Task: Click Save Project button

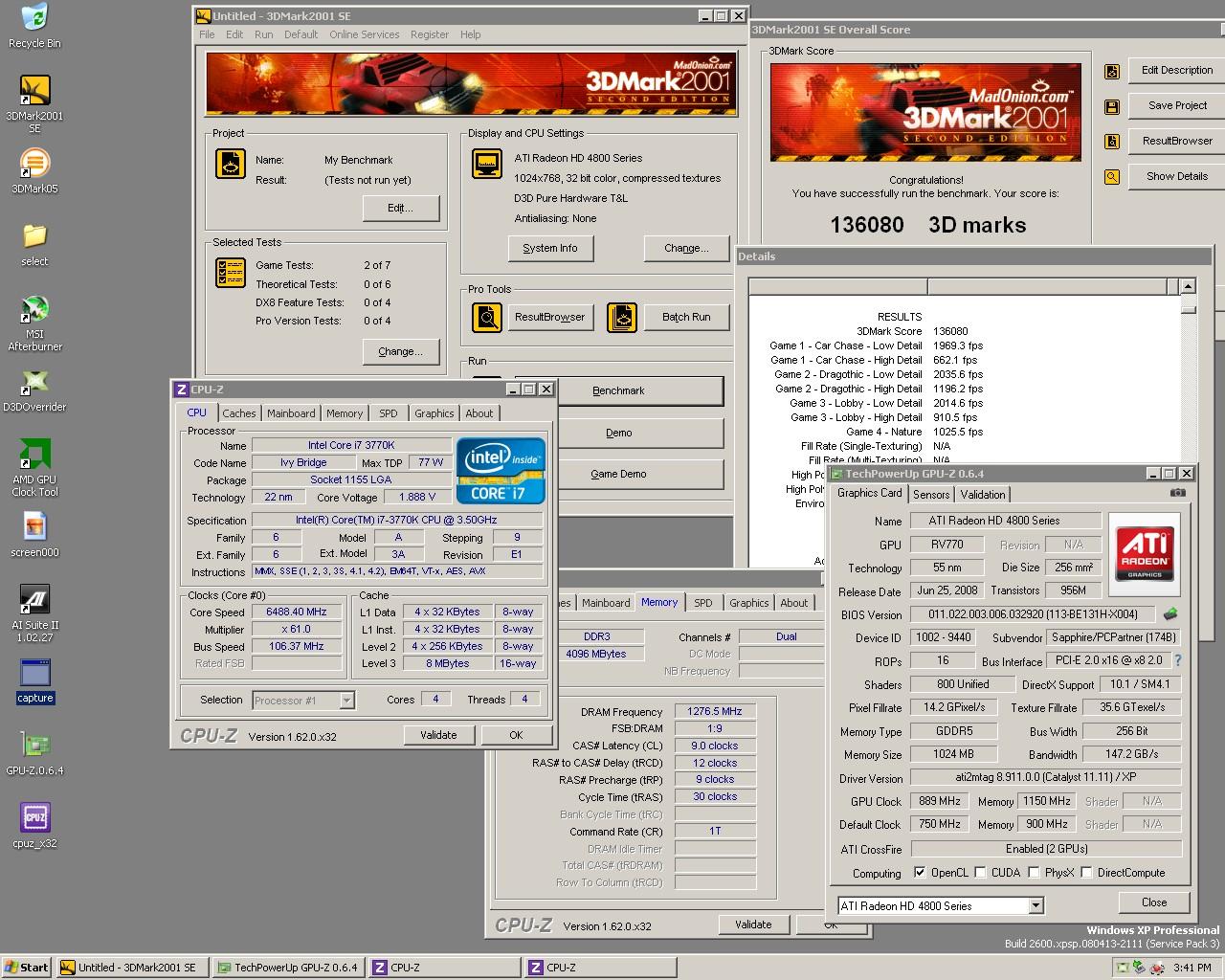Action: coord(1177,105)
